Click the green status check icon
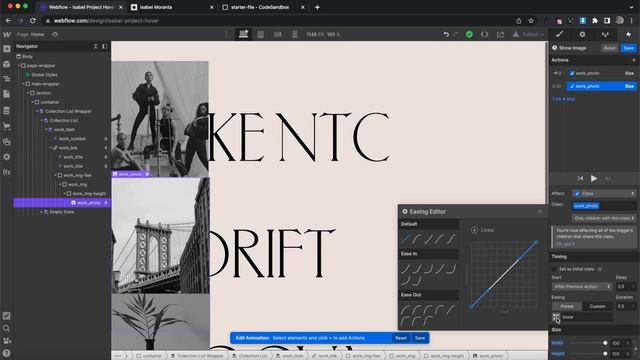 coord(469,35)
